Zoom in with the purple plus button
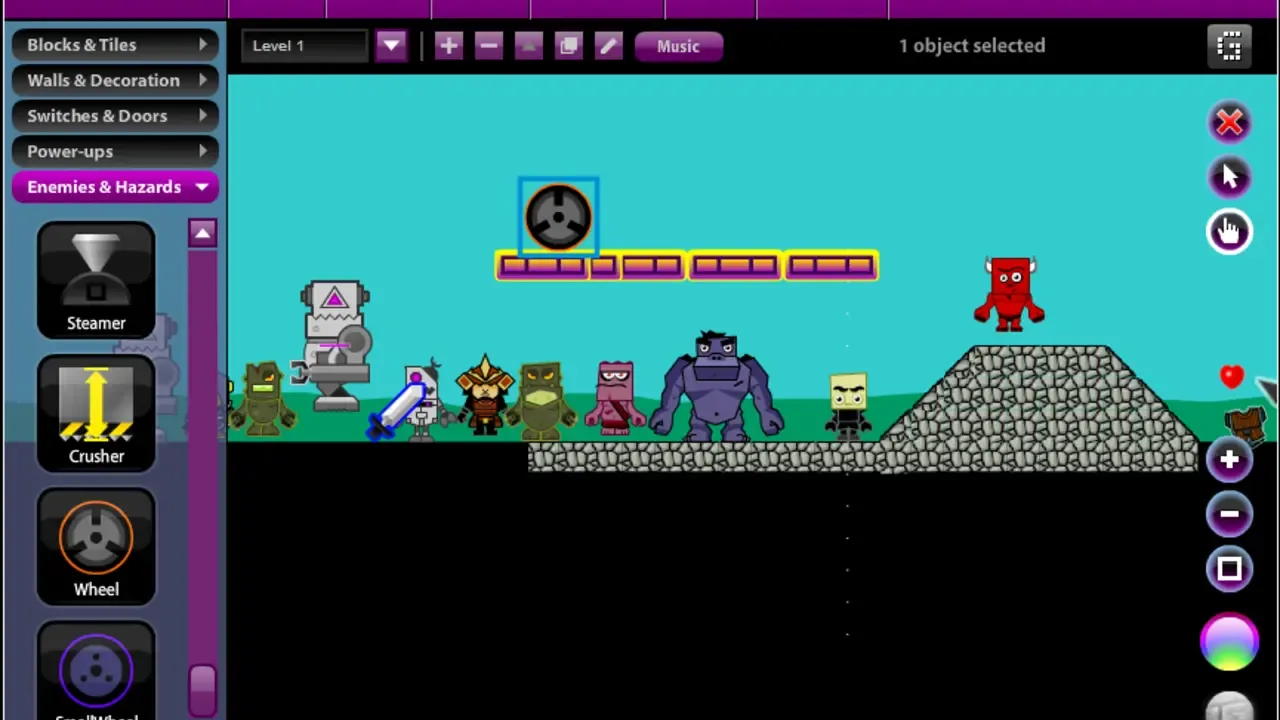This screenshot has height=720, width=1280. coord(1230,460)
